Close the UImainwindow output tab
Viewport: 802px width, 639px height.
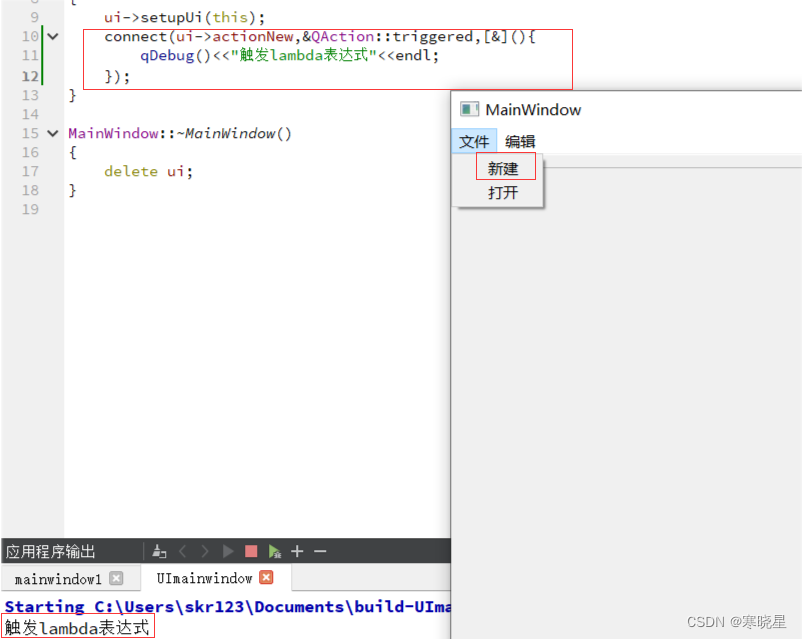coord(266,577)
